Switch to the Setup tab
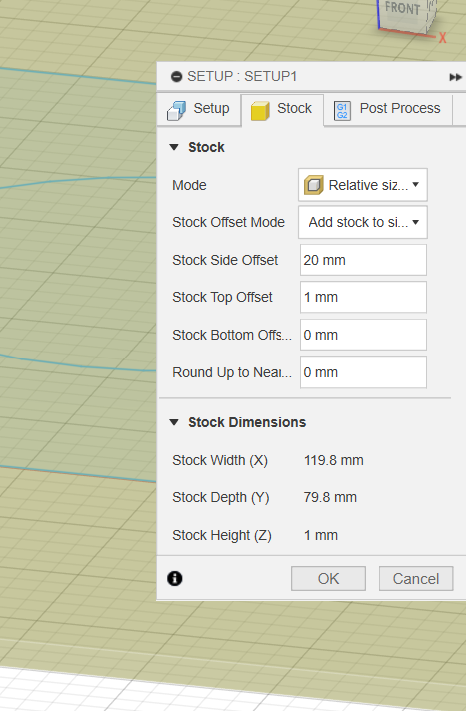This screenshot has height=711, width=466. click(x=199, y=109)
